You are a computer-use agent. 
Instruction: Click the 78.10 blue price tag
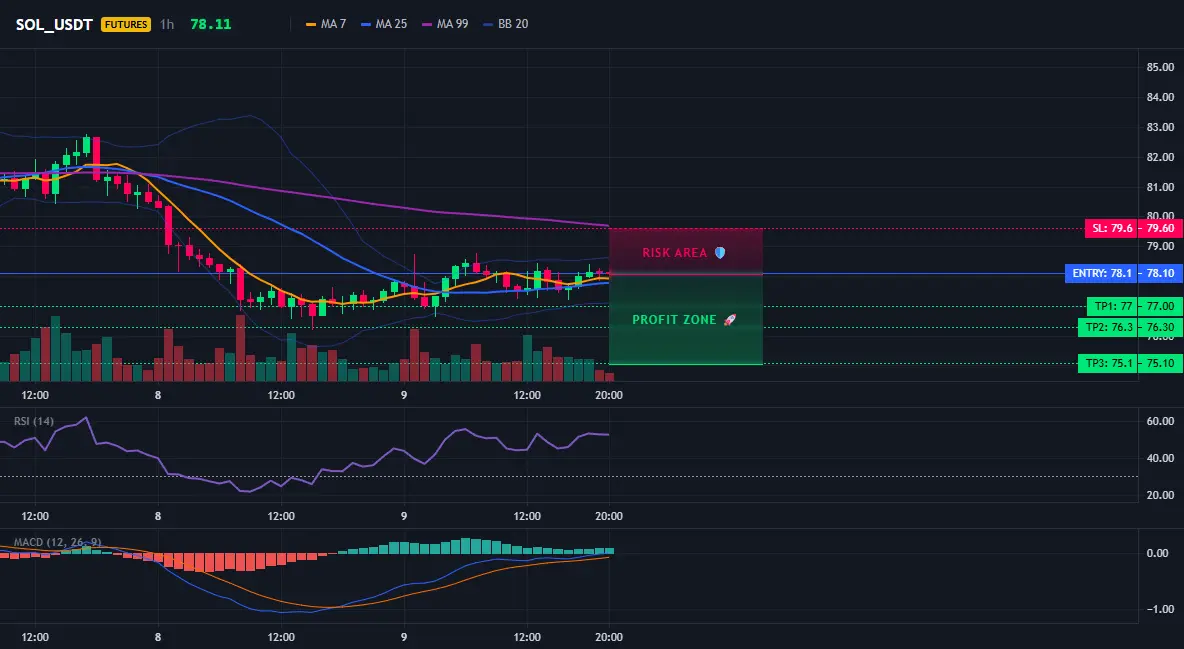(x=1161, y=274)
